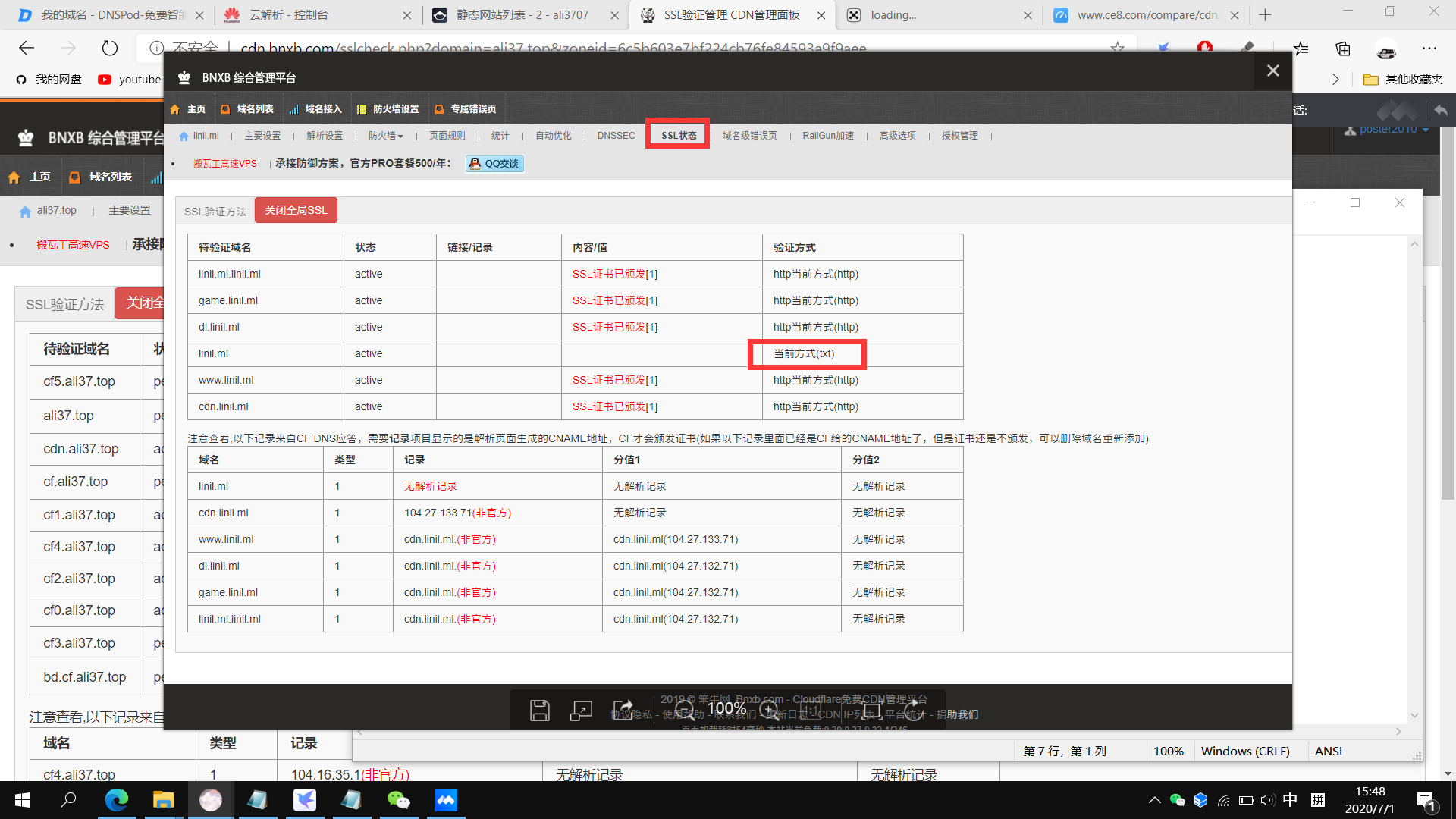Image resolution: width=1456 pixels, height=819 pixels.
Task: Open WeChat from the Windows taskbar
Action: coord(398,800)
